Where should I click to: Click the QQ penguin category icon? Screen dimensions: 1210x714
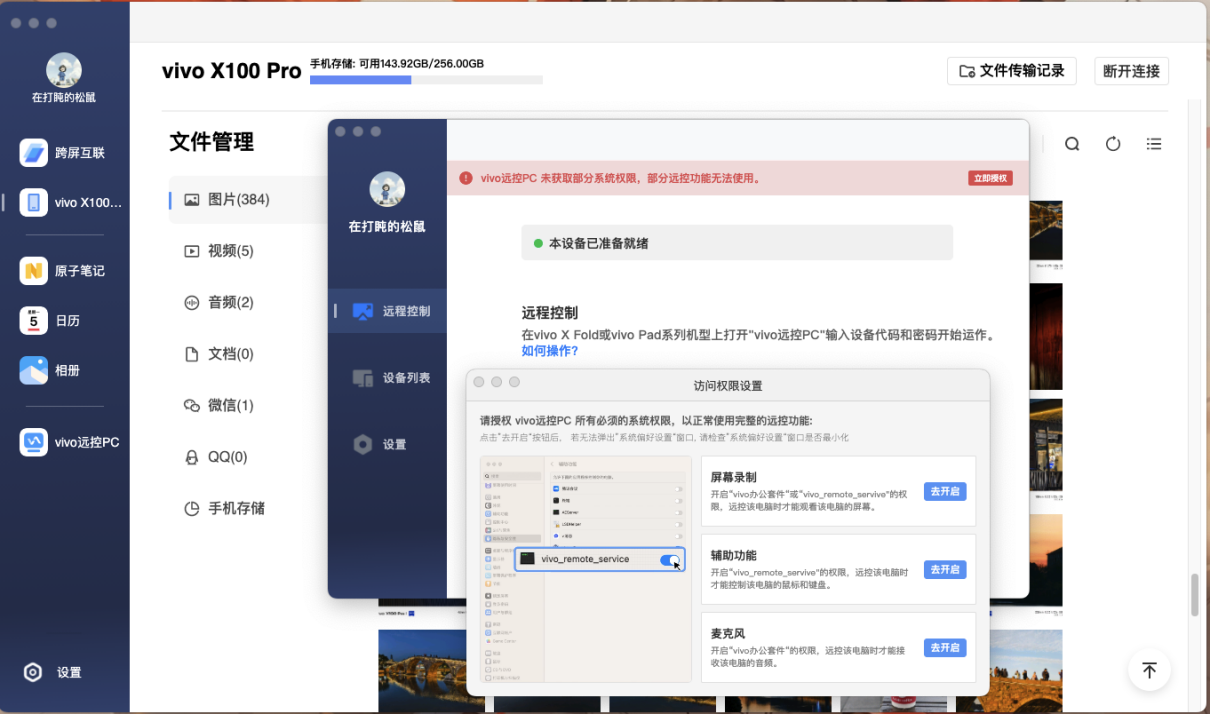click(x=191, y=457)
